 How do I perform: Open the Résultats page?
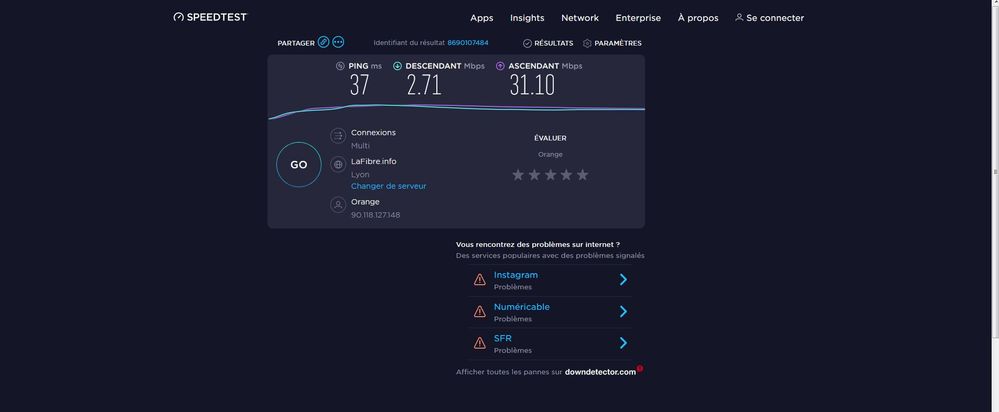tap(554, 43)
